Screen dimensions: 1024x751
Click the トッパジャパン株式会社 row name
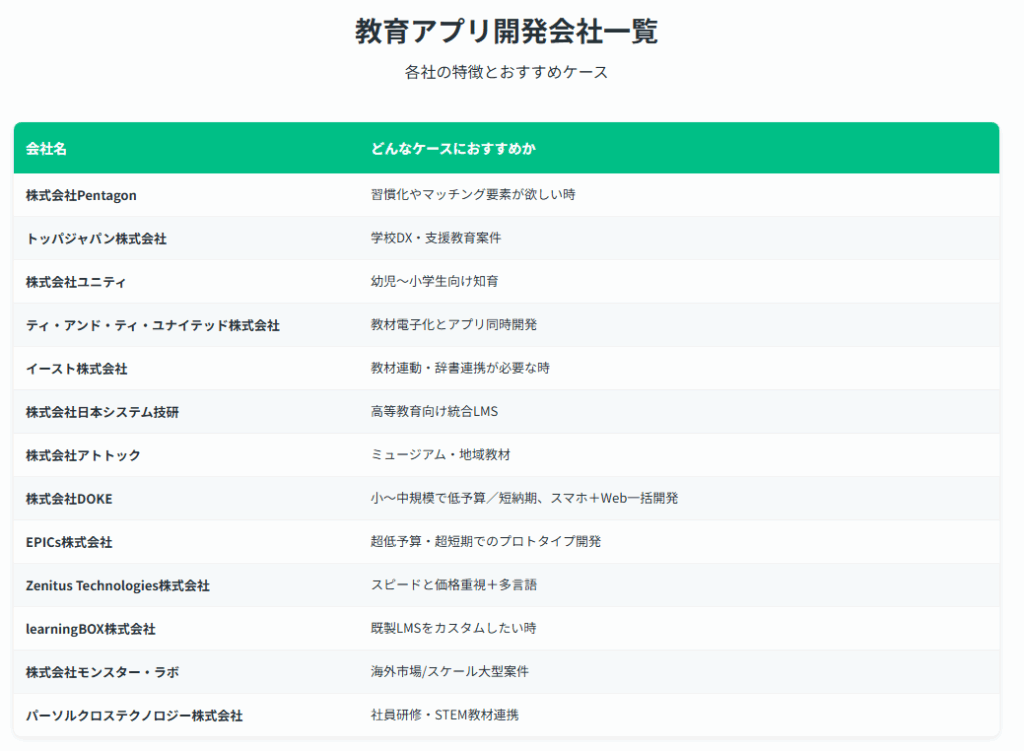point(96,239)
